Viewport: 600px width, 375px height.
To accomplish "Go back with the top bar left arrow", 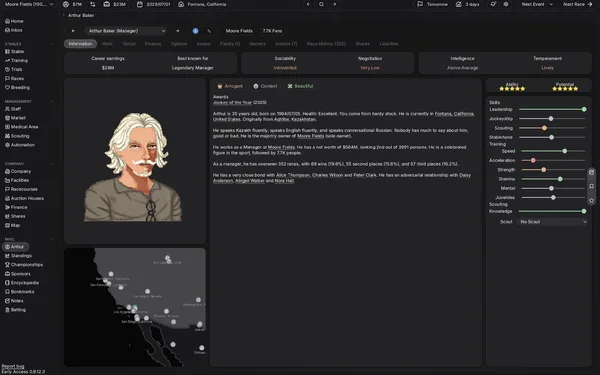I will click(308, 4).
